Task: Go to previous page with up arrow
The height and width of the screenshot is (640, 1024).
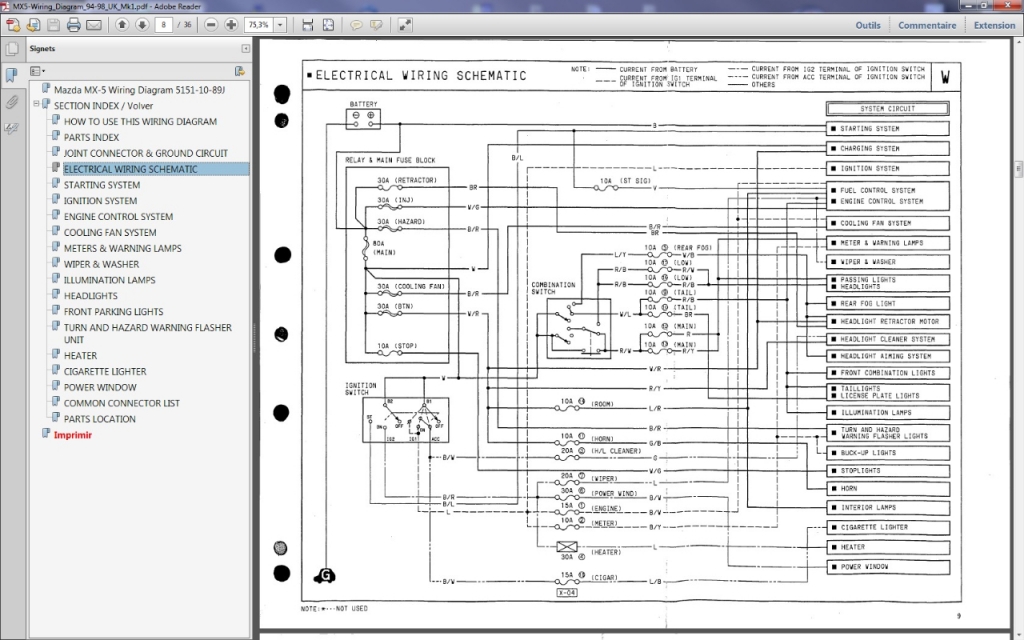Action: tap(122, 25)
